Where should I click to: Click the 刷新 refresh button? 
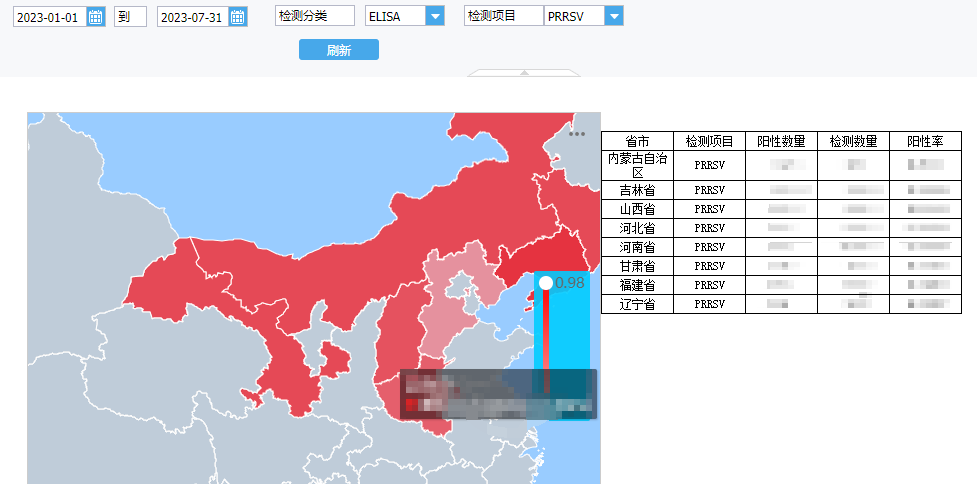tap(339, 50)
